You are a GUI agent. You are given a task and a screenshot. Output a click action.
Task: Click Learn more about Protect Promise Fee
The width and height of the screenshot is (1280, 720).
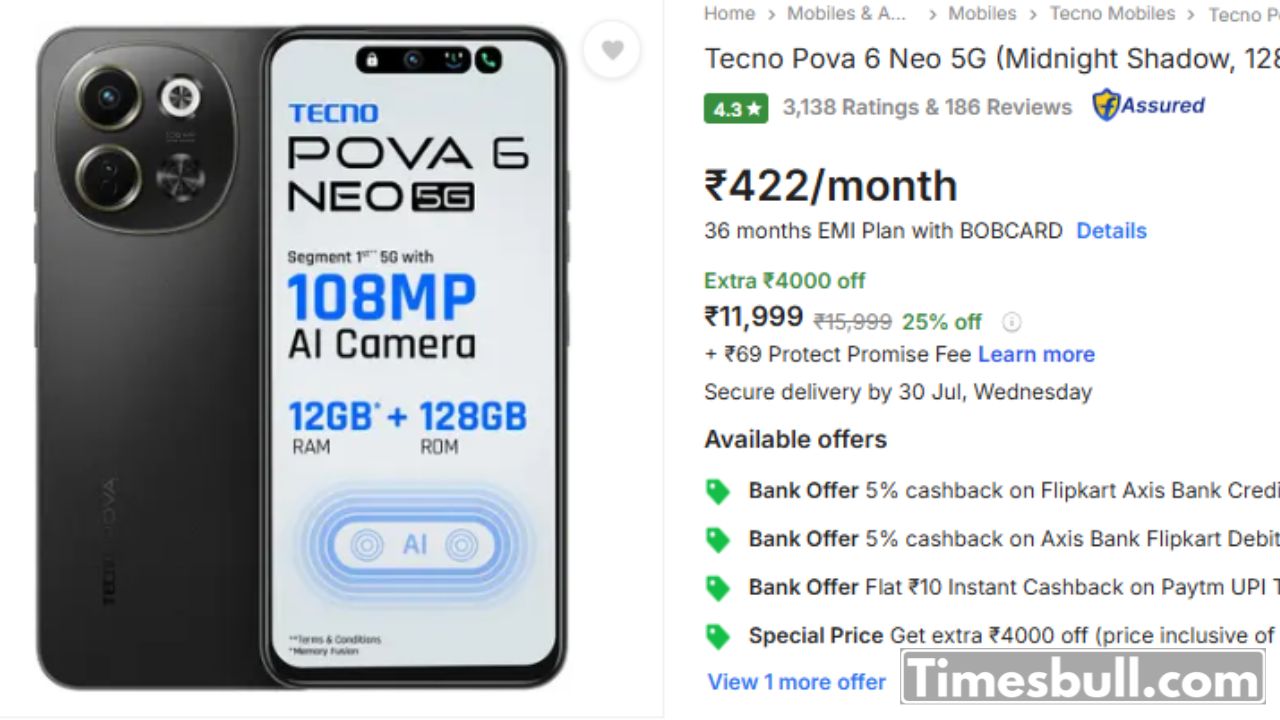pos(1036,354)
